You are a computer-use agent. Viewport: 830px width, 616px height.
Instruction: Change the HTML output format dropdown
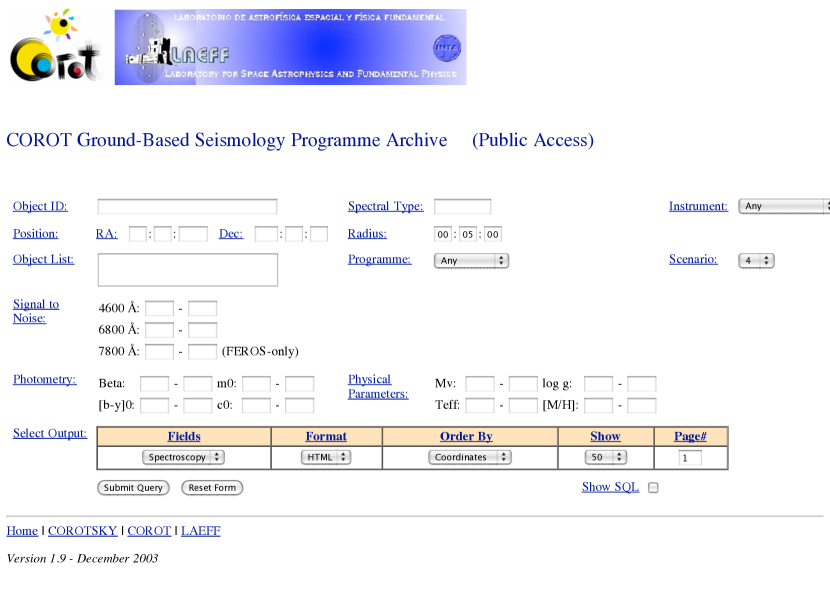(x=326, y=457)
